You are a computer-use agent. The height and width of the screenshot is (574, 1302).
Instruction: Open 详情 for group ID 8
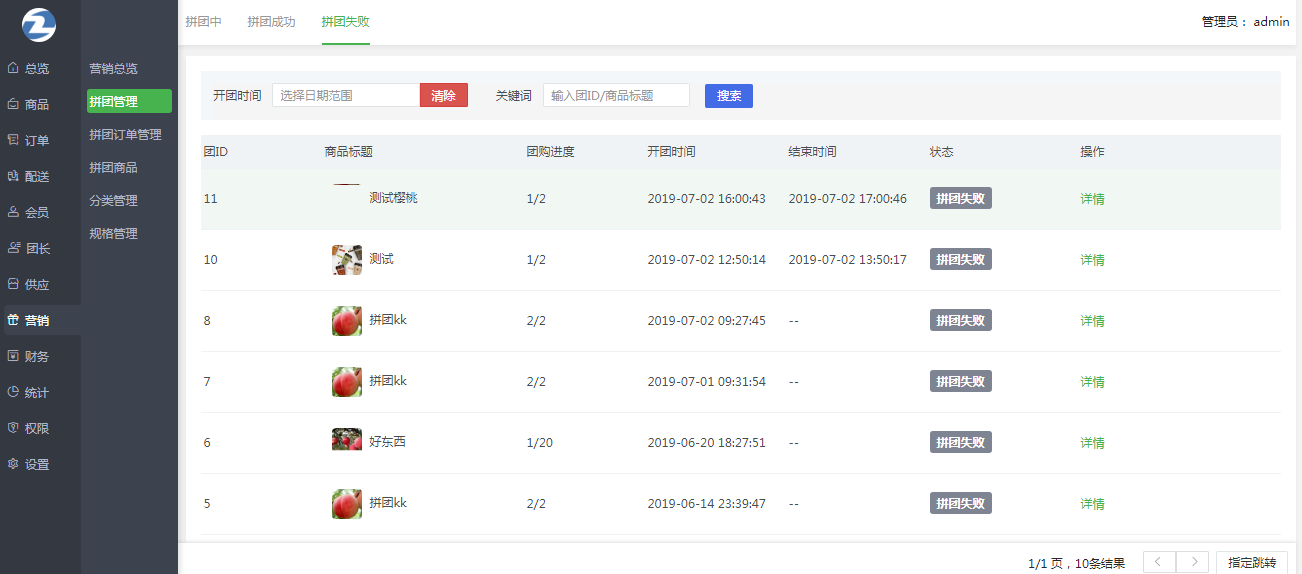pos(1092,321)
